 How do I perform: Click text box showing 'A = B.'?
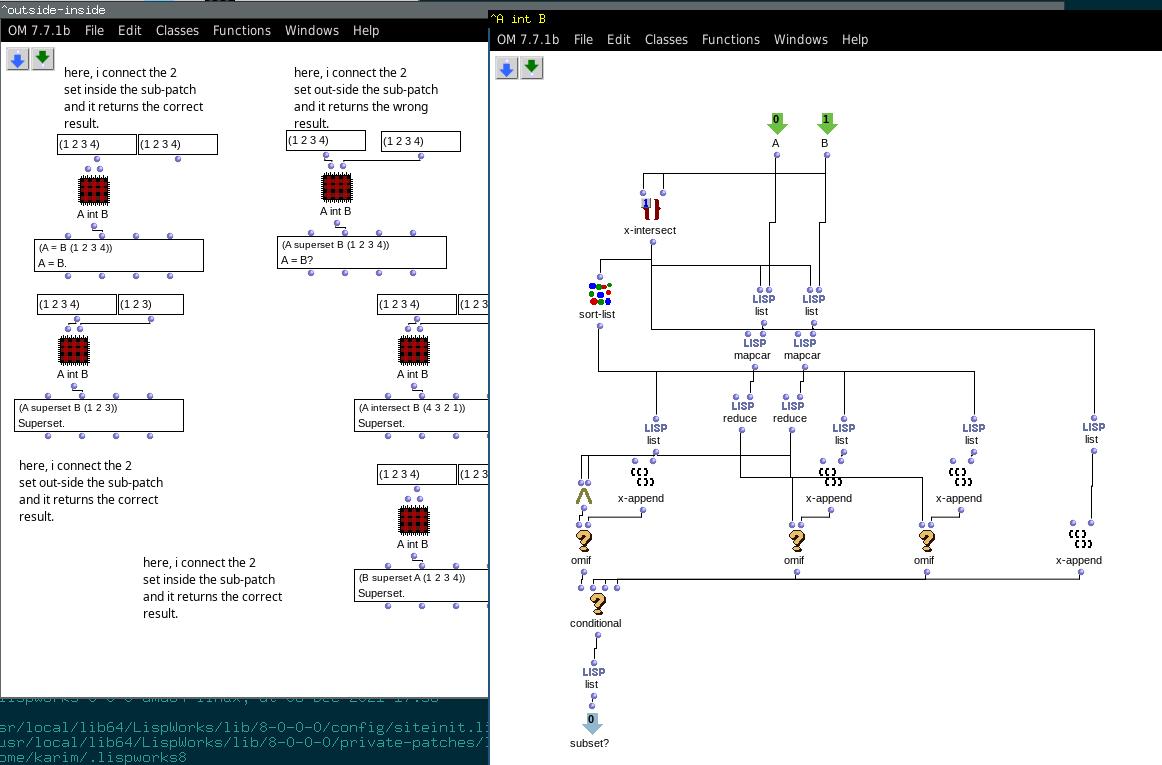tap(119, 255)
